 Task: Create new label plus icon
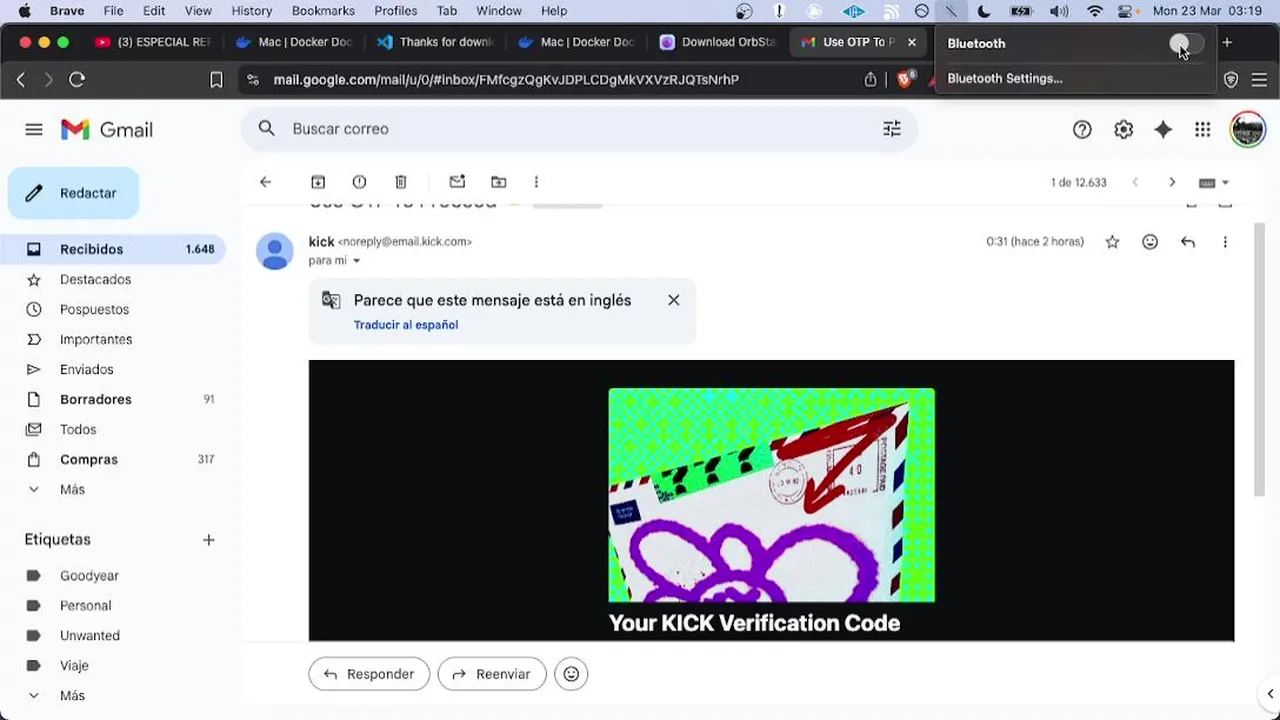coord(208,540)
